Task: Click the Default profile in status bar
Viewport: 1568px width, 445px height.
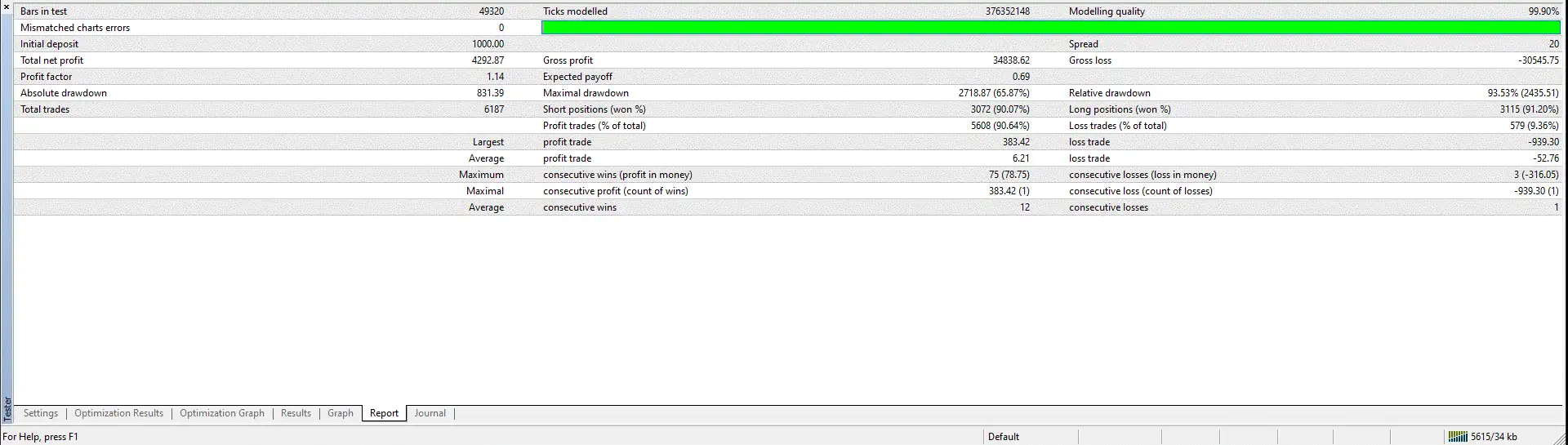Action: [x=1004, y=437]
